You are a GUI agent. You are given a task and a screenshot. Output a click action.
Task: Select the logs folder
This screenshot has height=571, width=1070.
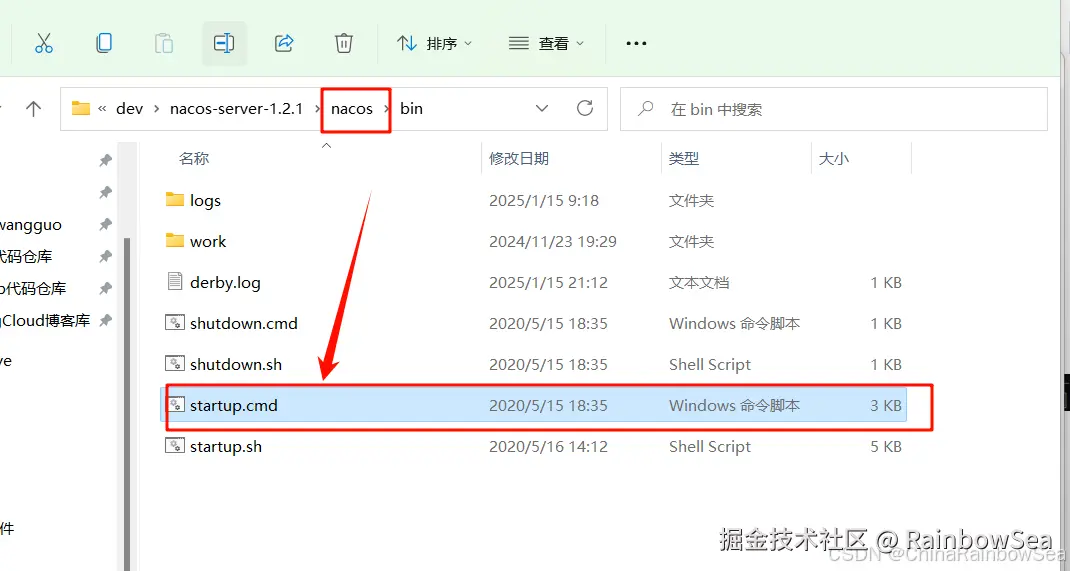(534, 201)
